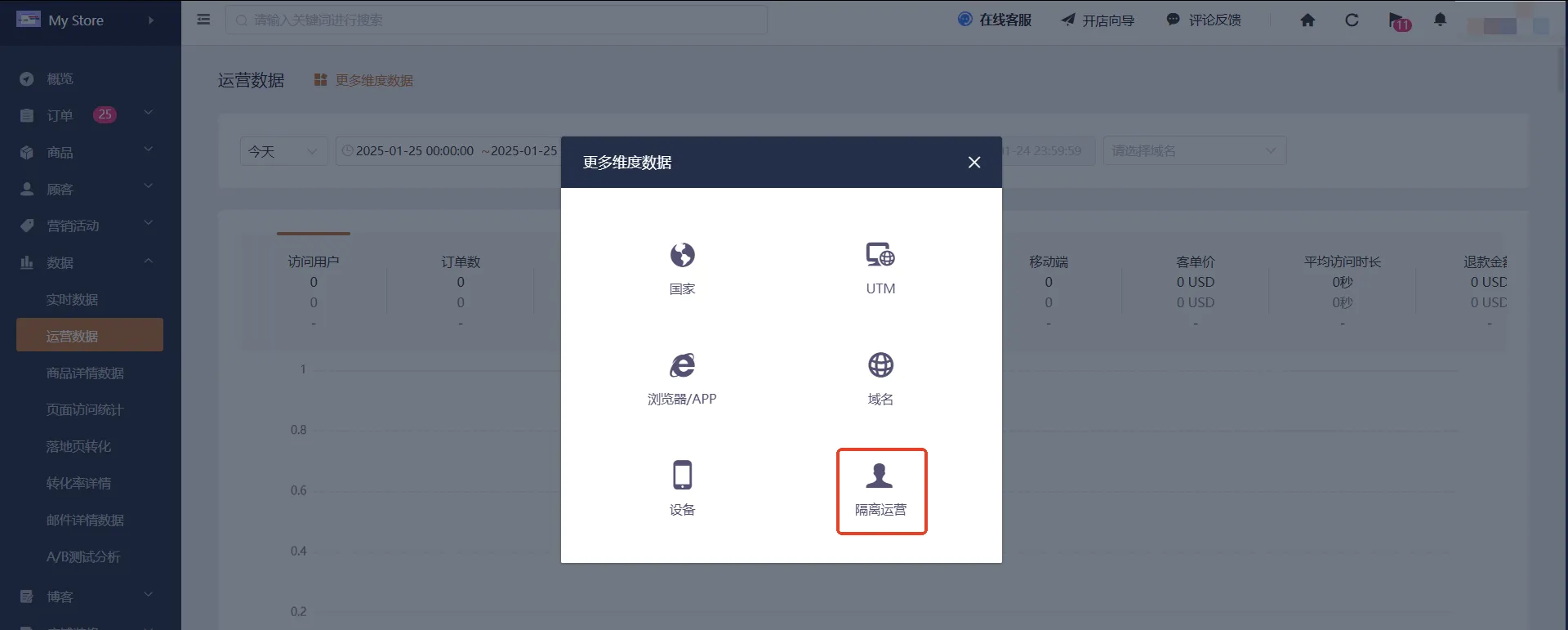The image size is (1568, 630).
Task: Select the 浏览器/APP browser icon
Action: click(682, 365)
